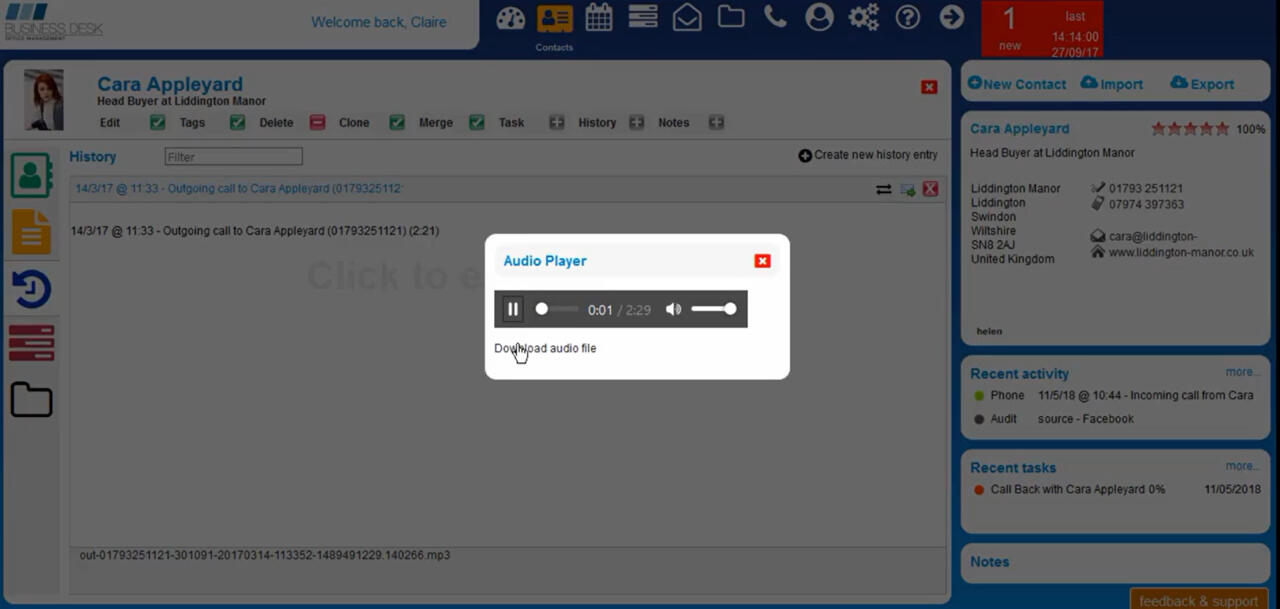Open the mail envelope icon

click(x=687, y=16)
